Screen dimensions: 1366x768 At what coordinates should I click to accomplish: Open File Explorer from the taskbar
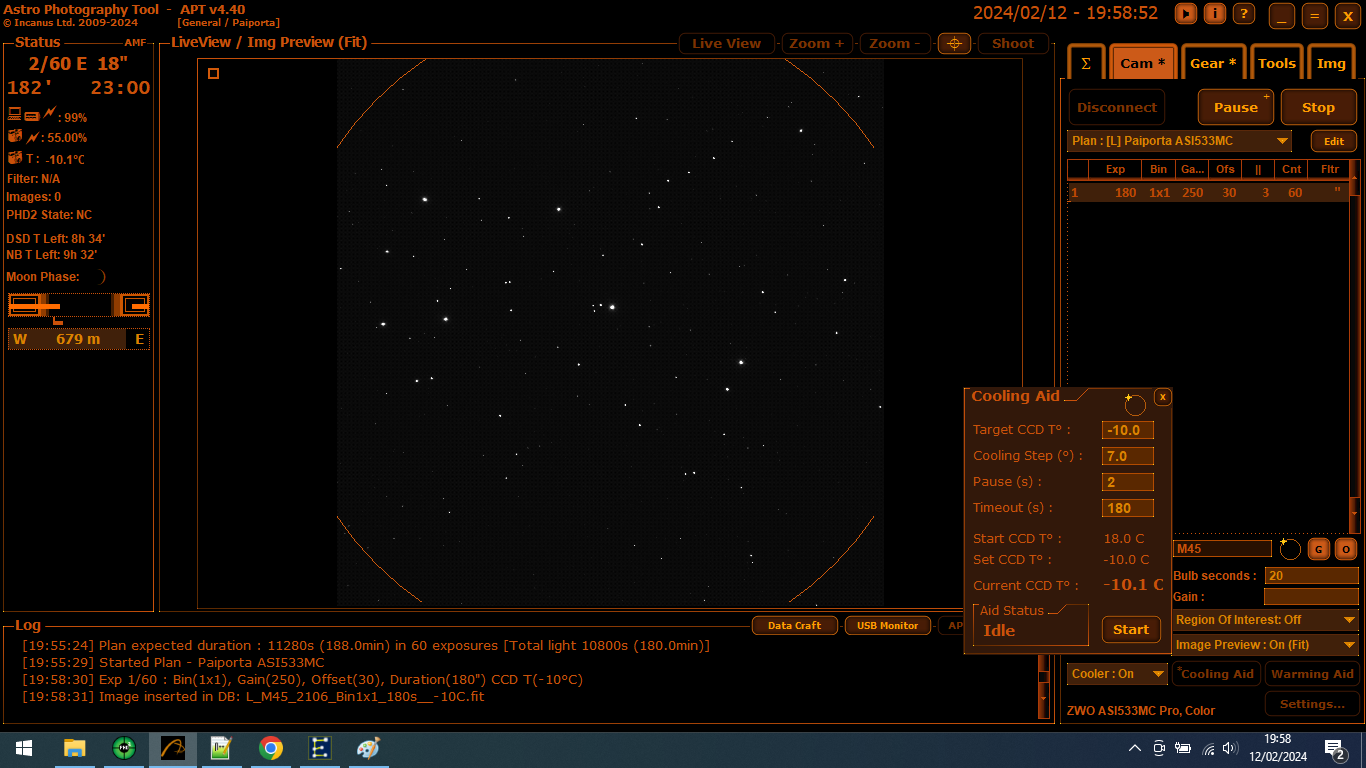[x=75, y=748]
